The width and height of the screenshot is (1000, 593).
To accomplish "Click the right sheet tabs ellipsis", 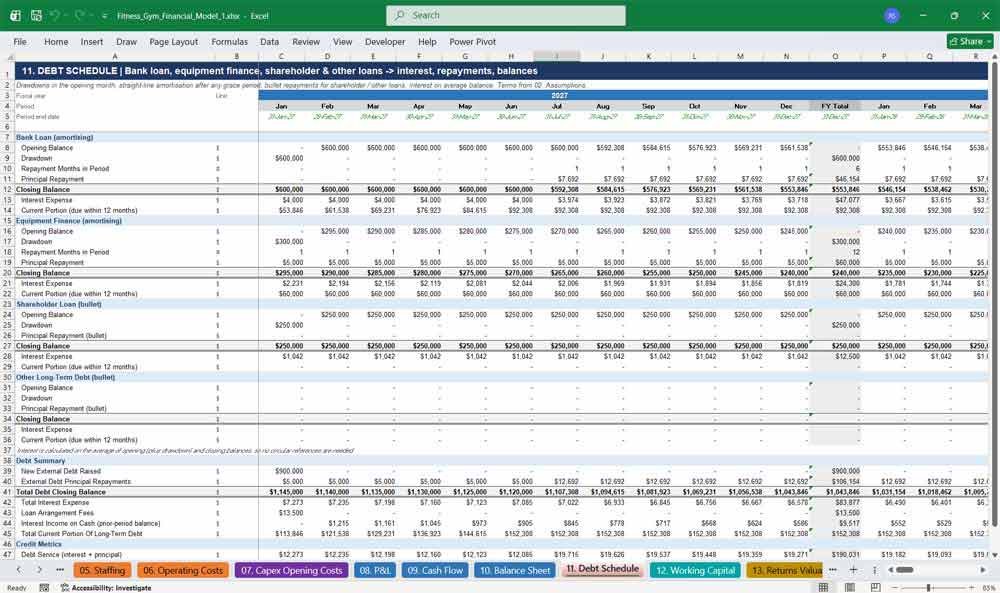I will click(x=833, y=570).
